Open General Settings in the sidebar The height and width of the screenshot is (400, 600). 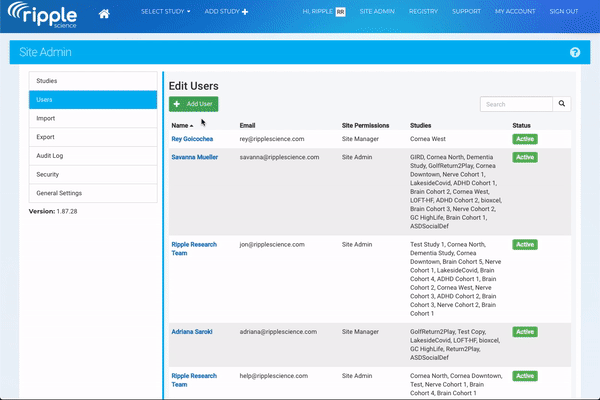pyautogui.click(x=93, y=193)
